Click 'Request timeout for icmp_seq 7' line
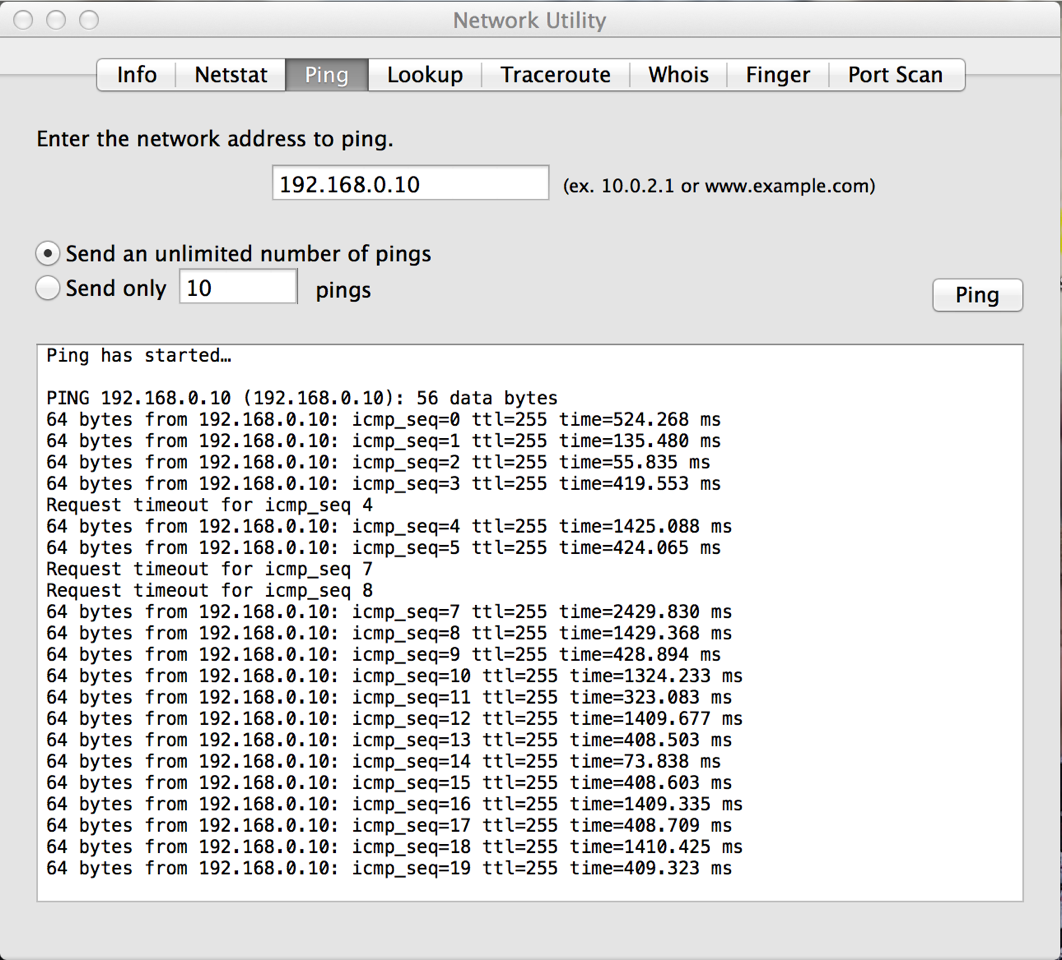The height and width of the screenshot is (960, 1062). [x=209, y=569]
